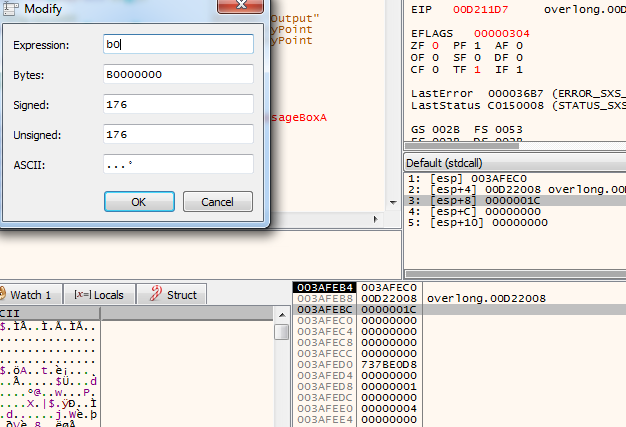Click the Modify dialog title icon
The height and width of the screenshot is (427, 626).
tap(11, 8)
